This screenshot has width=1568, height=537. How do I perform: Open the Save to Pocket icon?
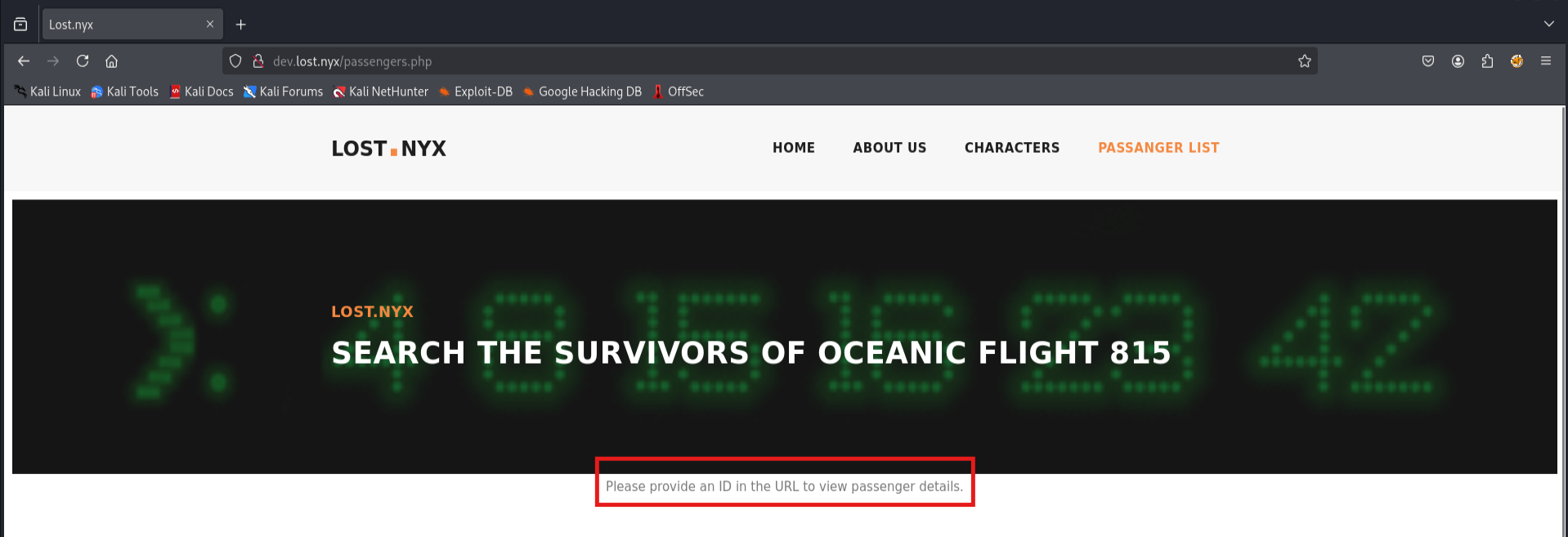[x=1428, y=61]
